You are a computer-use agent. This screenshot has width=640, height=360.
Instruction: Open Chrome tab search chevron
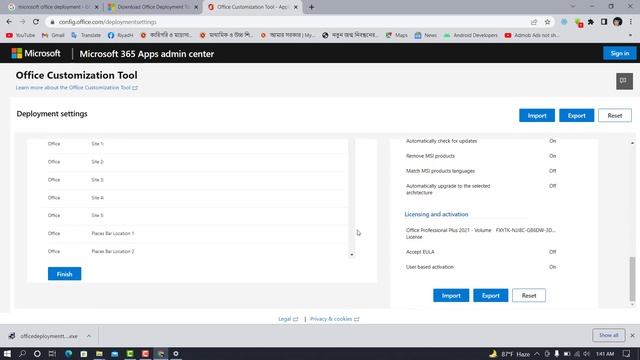[573, 7]
